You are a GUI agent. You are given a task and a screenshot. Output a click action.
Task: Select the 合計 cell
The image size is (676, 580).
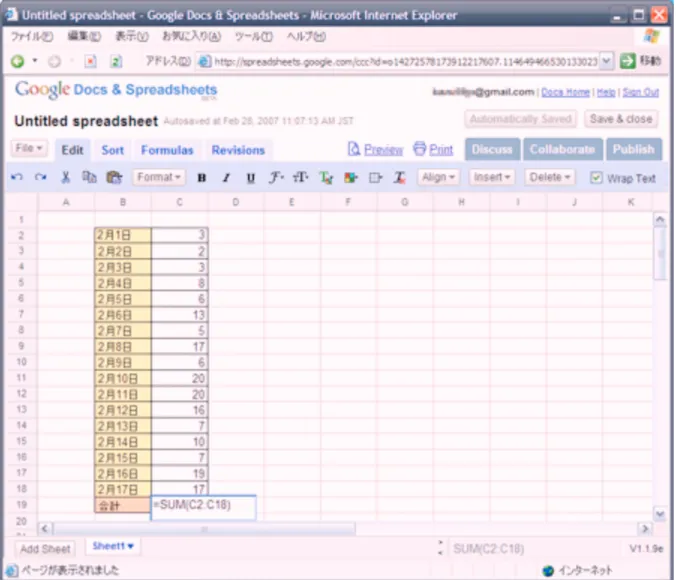click(x=123, y=505)
